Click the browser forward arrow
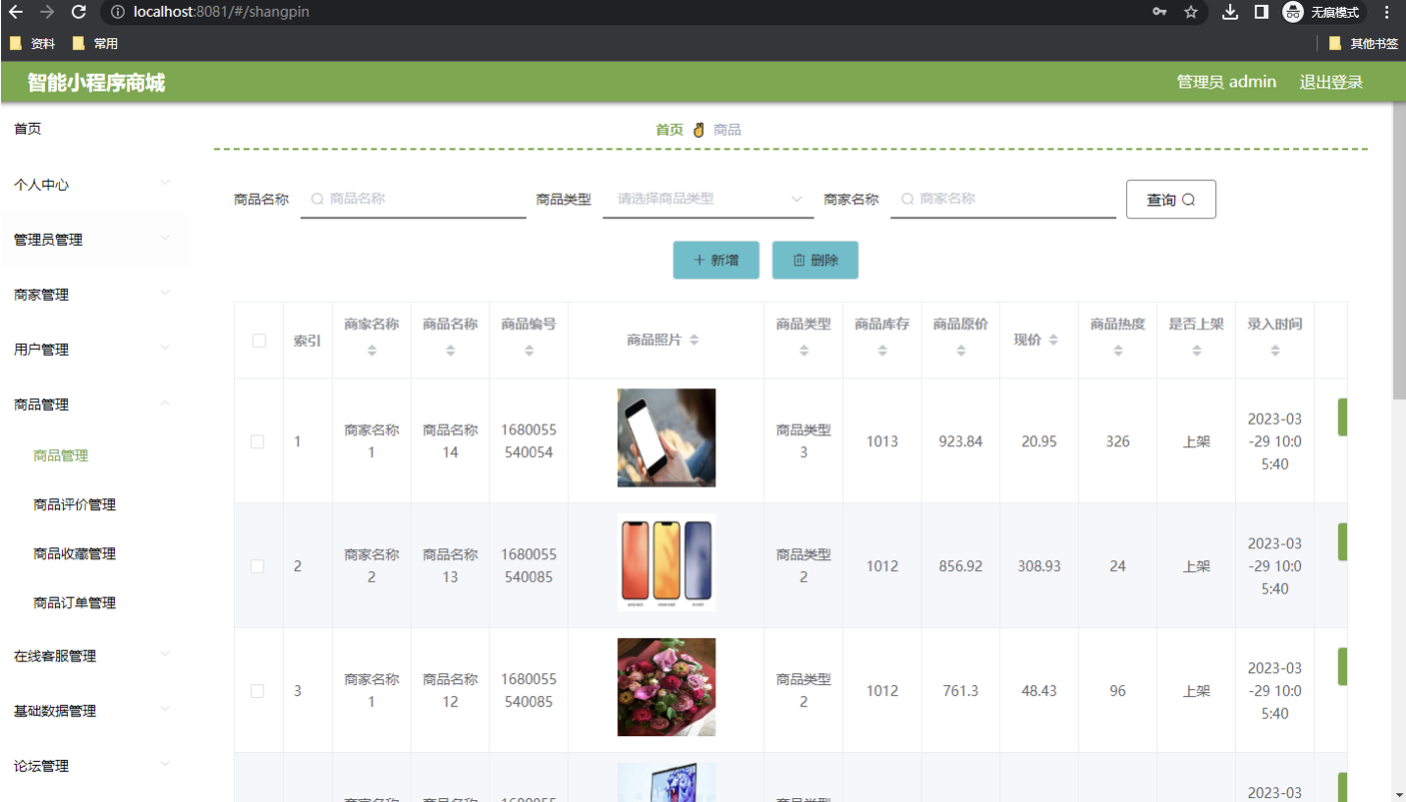1406x802 pixels. 47,12
